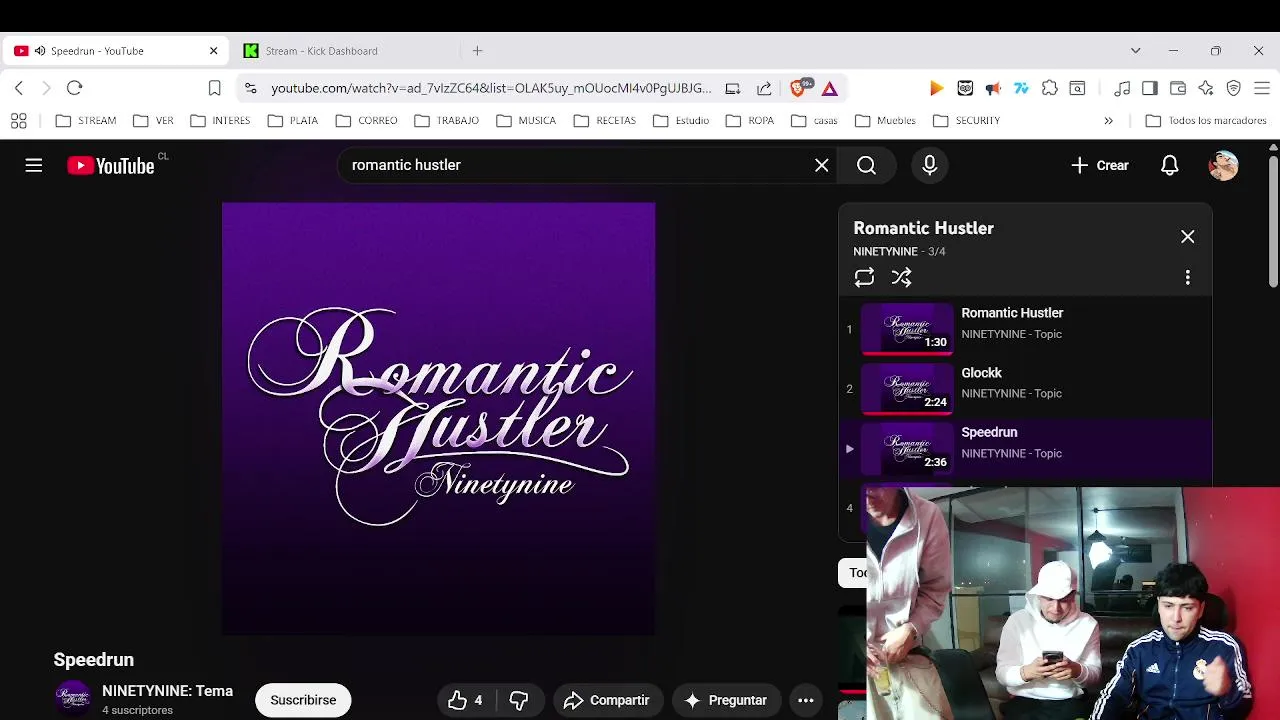Viewport: 1280px width, 720px height.
Task: Click the Suscribirse button
Action: [303, 700]
